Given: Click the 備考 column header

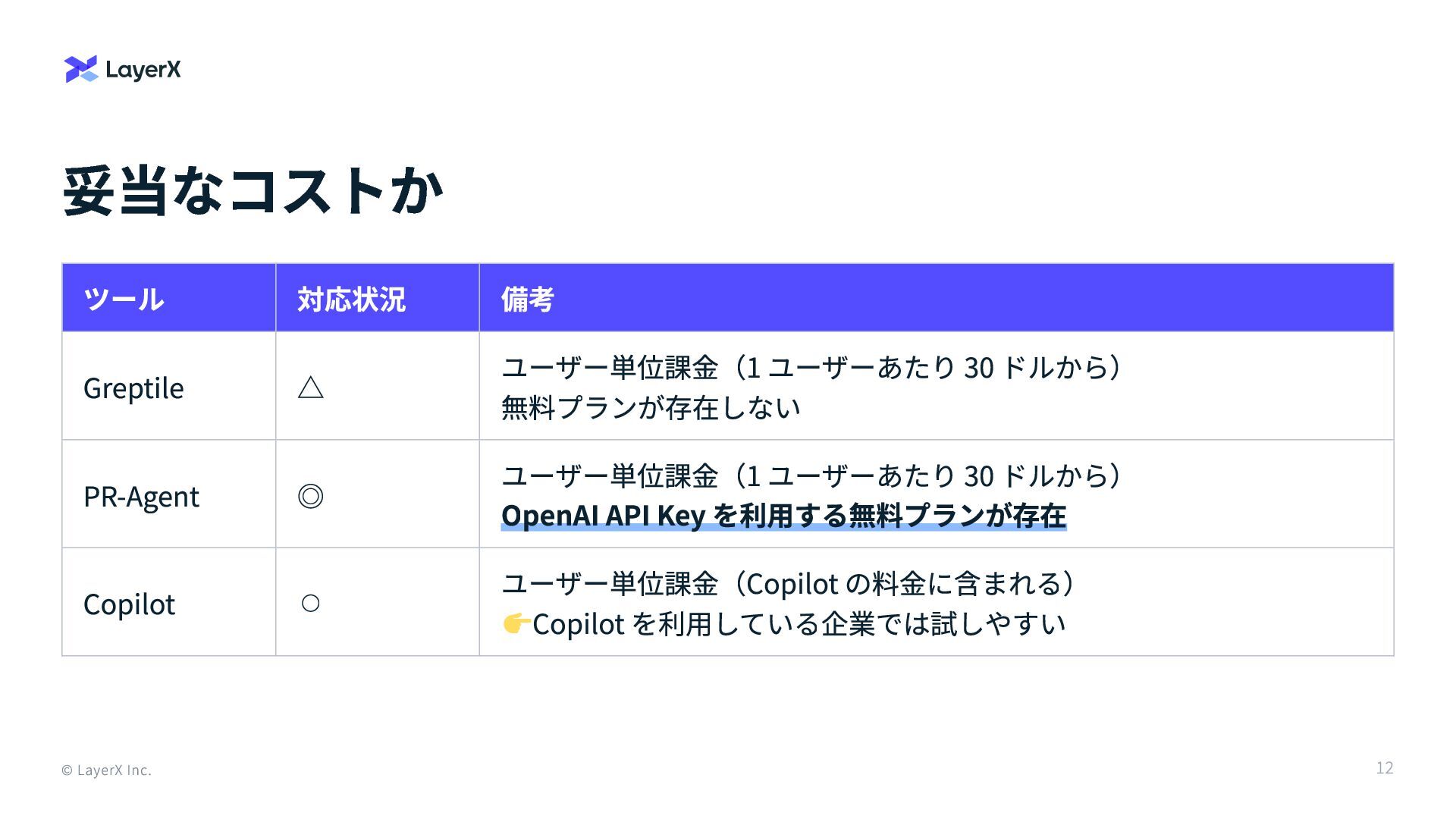Looking at the screenshot, I should pos(528,300).
